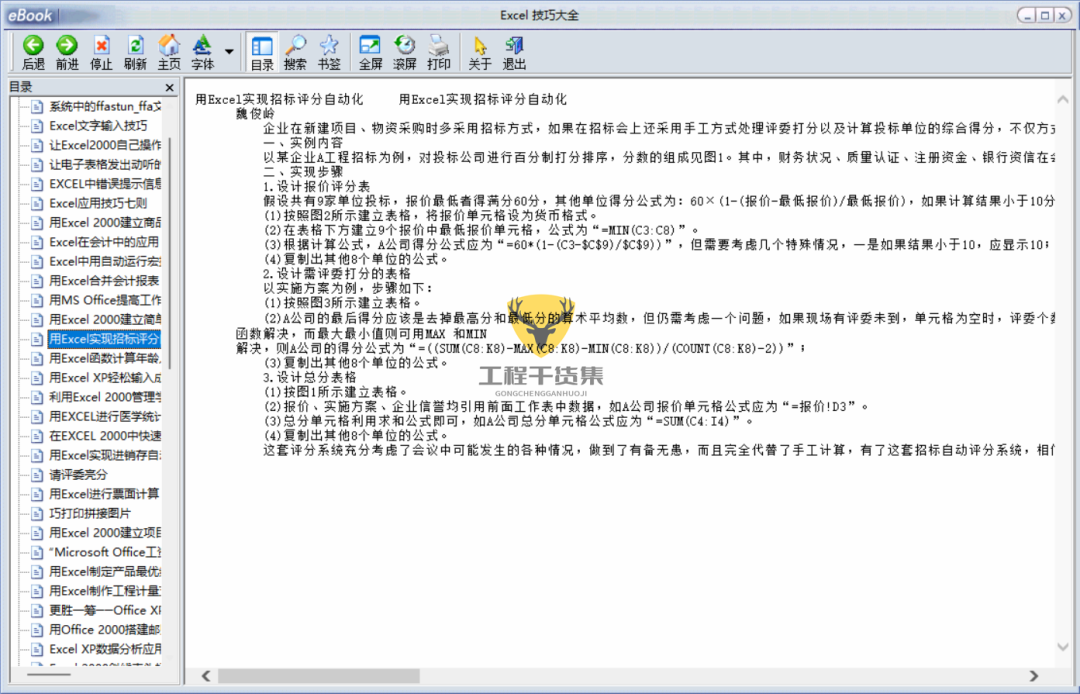1080x694 pixels.
Task: Click the content horizontal scrollbar's right arrow
Action: (1034, 676)
